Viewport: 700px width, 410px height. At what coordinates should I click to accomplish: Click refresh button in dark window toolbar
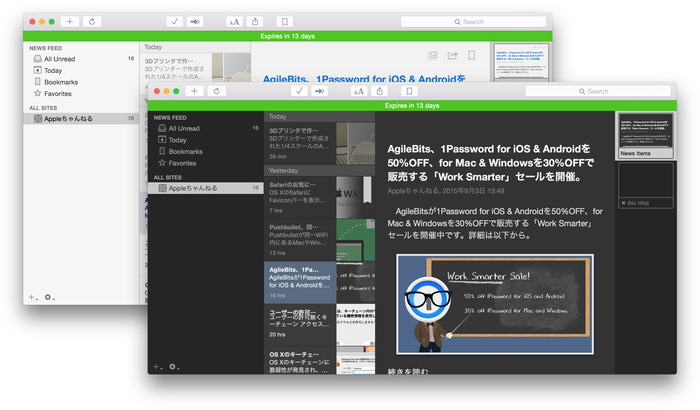tap(217, 91)
